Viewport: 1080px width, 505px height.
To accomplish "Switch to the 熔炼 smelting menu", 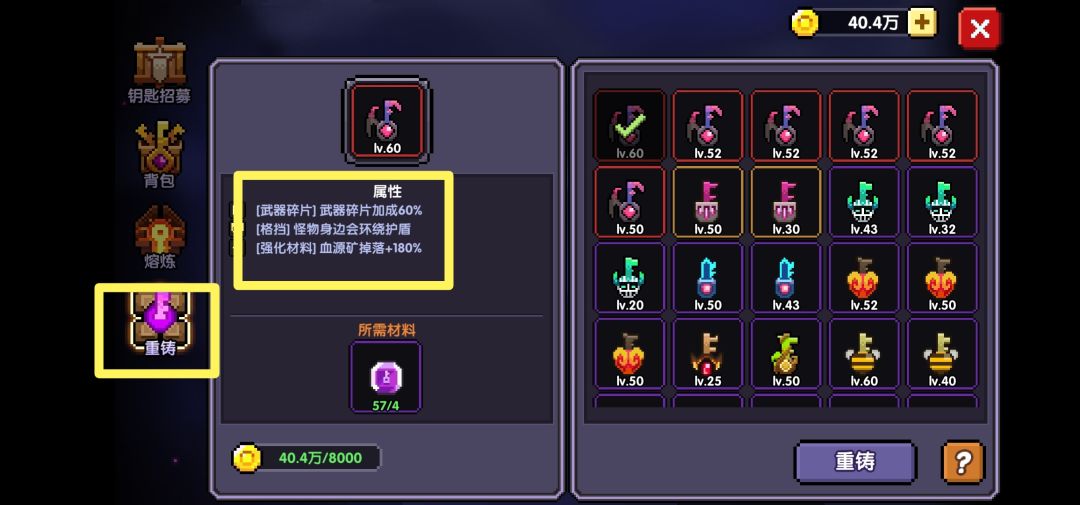I will tap(159, 237).
